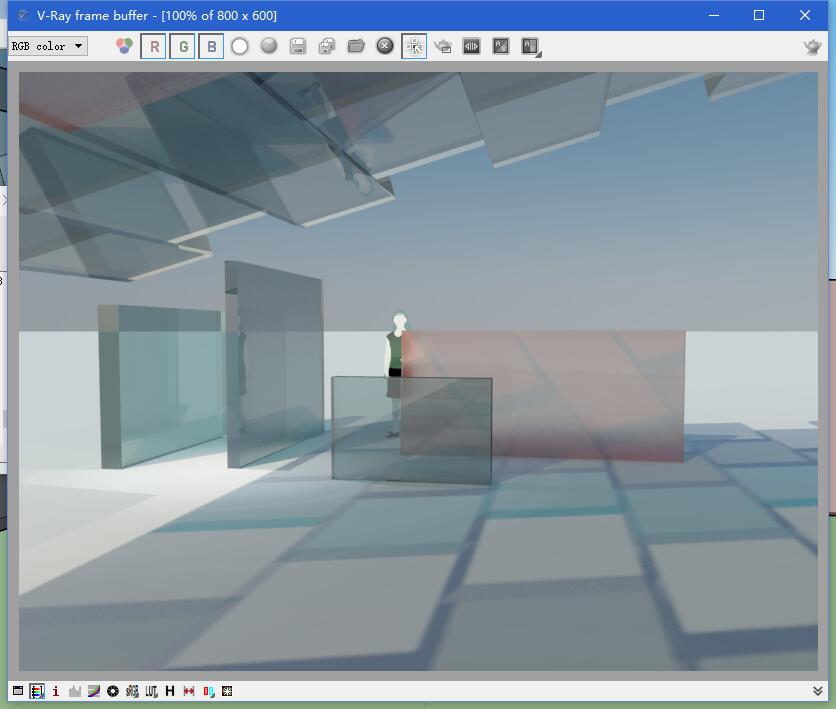Open A/B compare options with small arrow
836x709 pixels.
pos(538,54)
